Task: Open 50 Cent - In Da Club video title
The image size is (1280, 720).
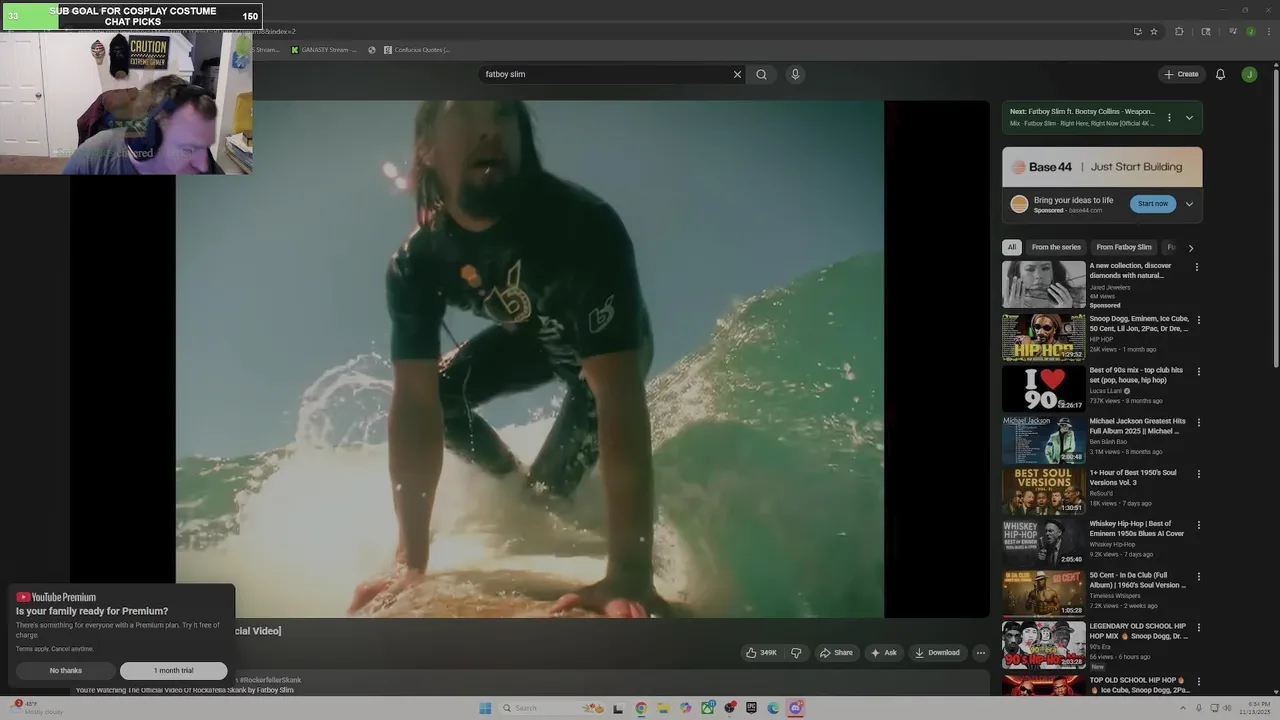Action: [x=1137, y=580]
